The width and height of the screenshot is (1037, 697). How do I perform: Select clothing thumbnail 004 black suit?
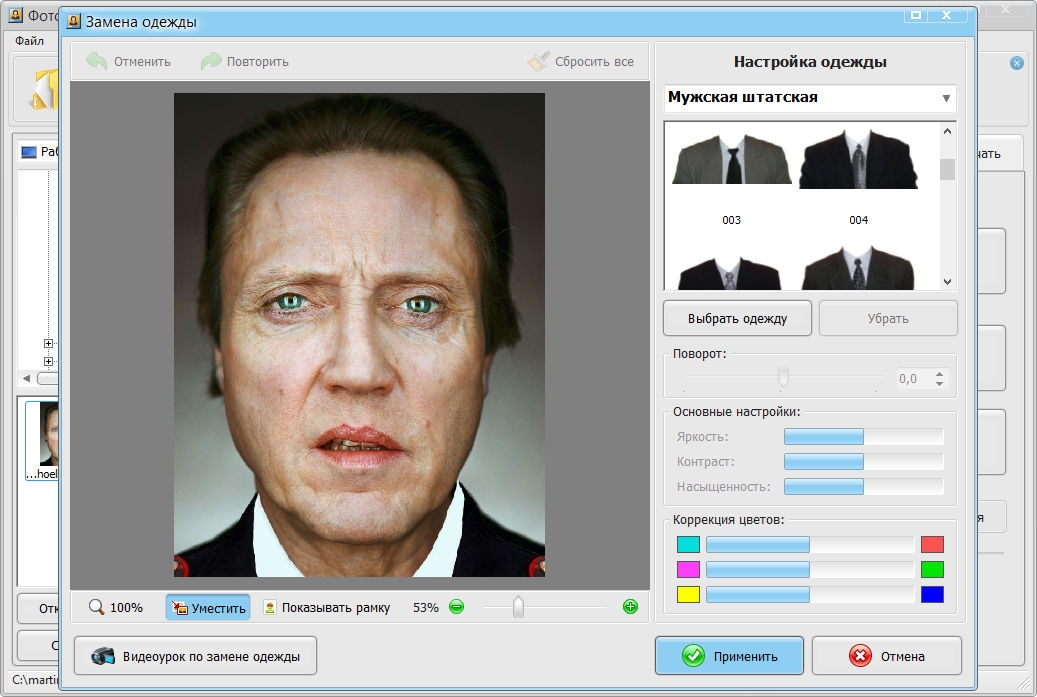tap(858, 159)
